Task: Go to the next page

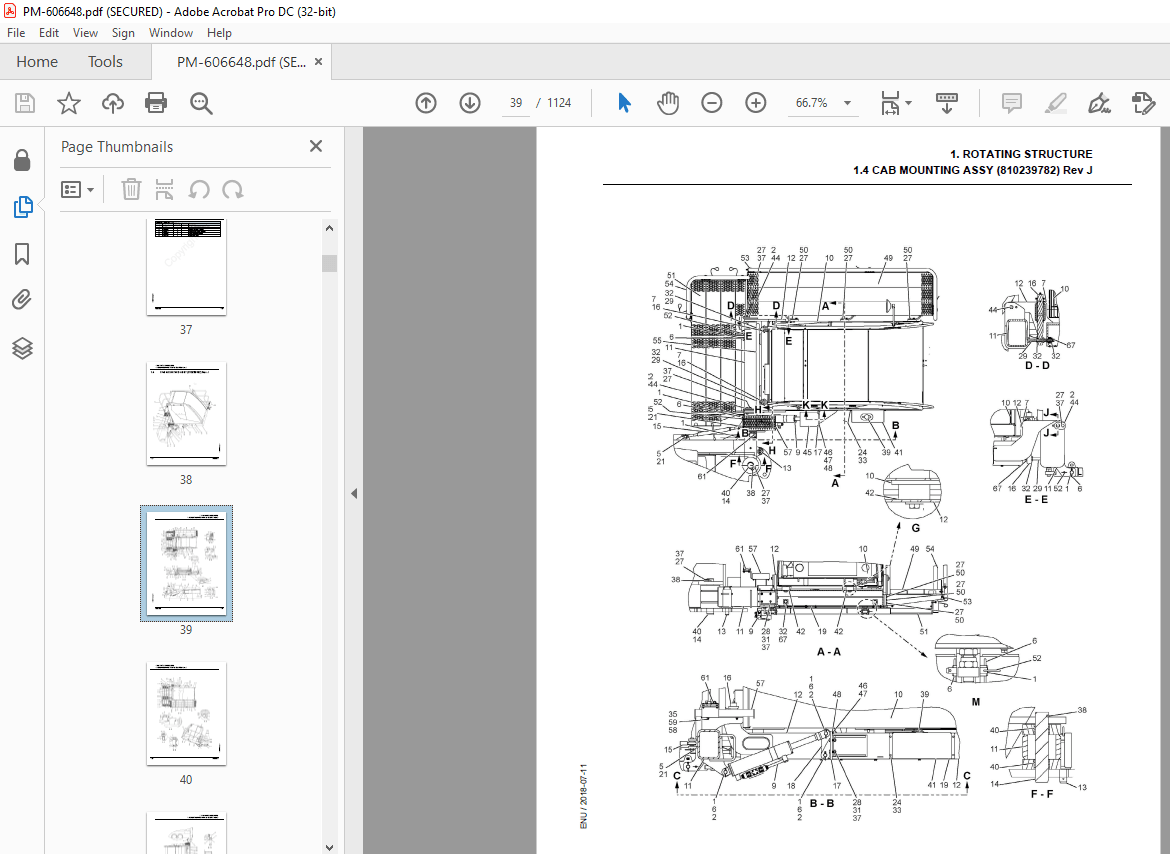Action: point(469,103)
